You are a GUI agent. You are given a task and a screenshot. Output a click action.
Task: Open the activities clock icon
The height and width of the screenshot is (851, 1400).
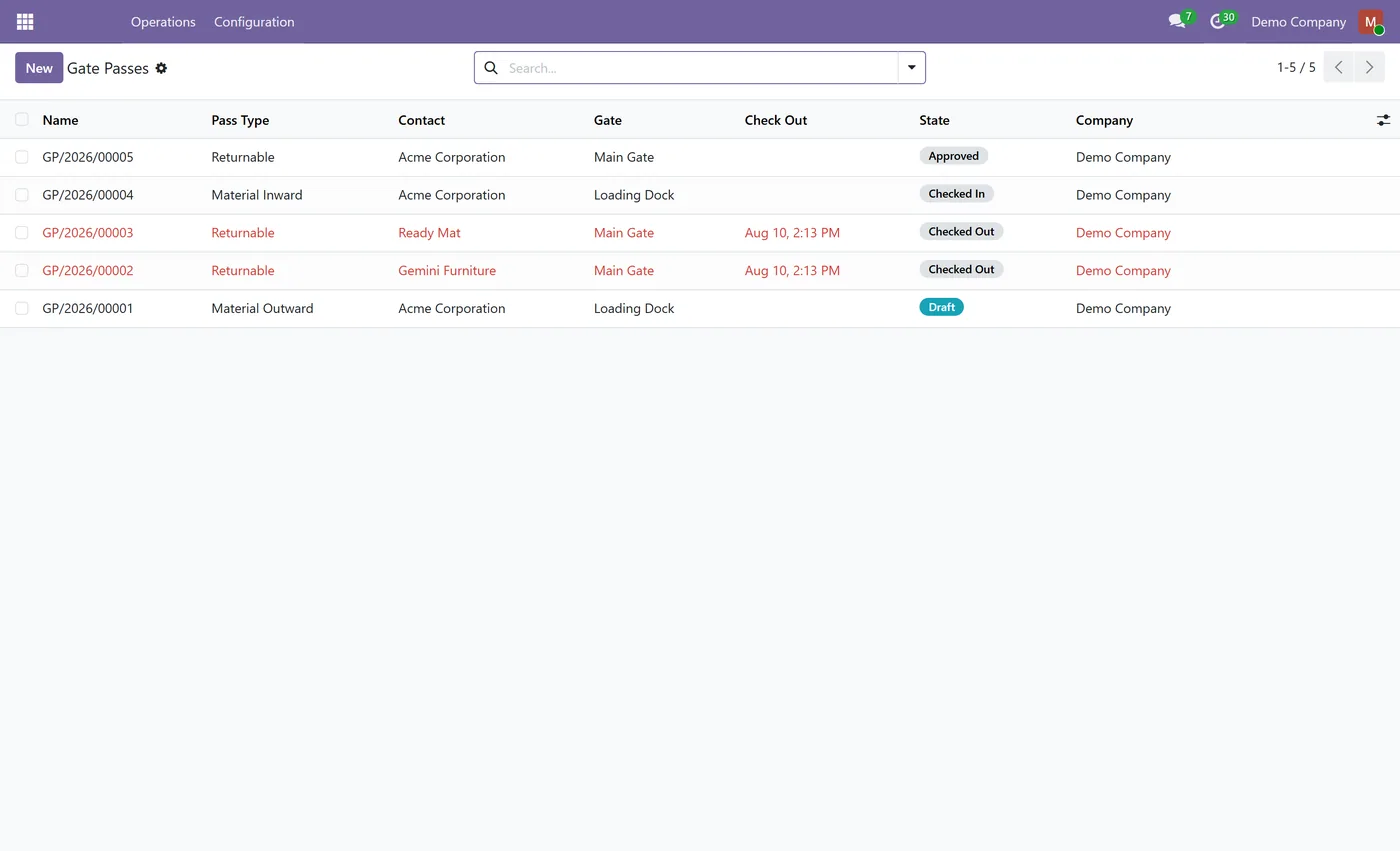tap(1217, 21)
